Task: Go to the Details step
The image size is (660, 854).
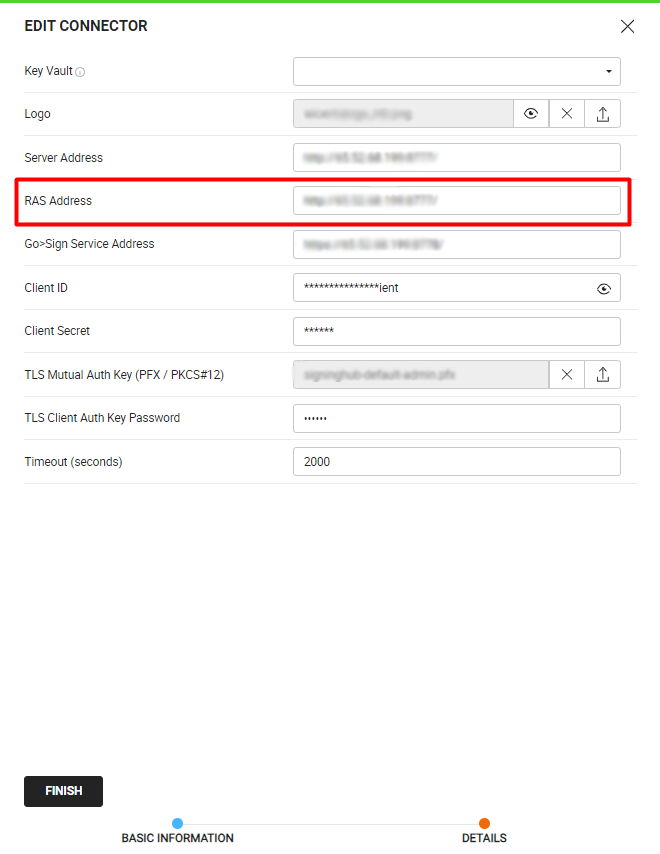Action: pos(484,838)
